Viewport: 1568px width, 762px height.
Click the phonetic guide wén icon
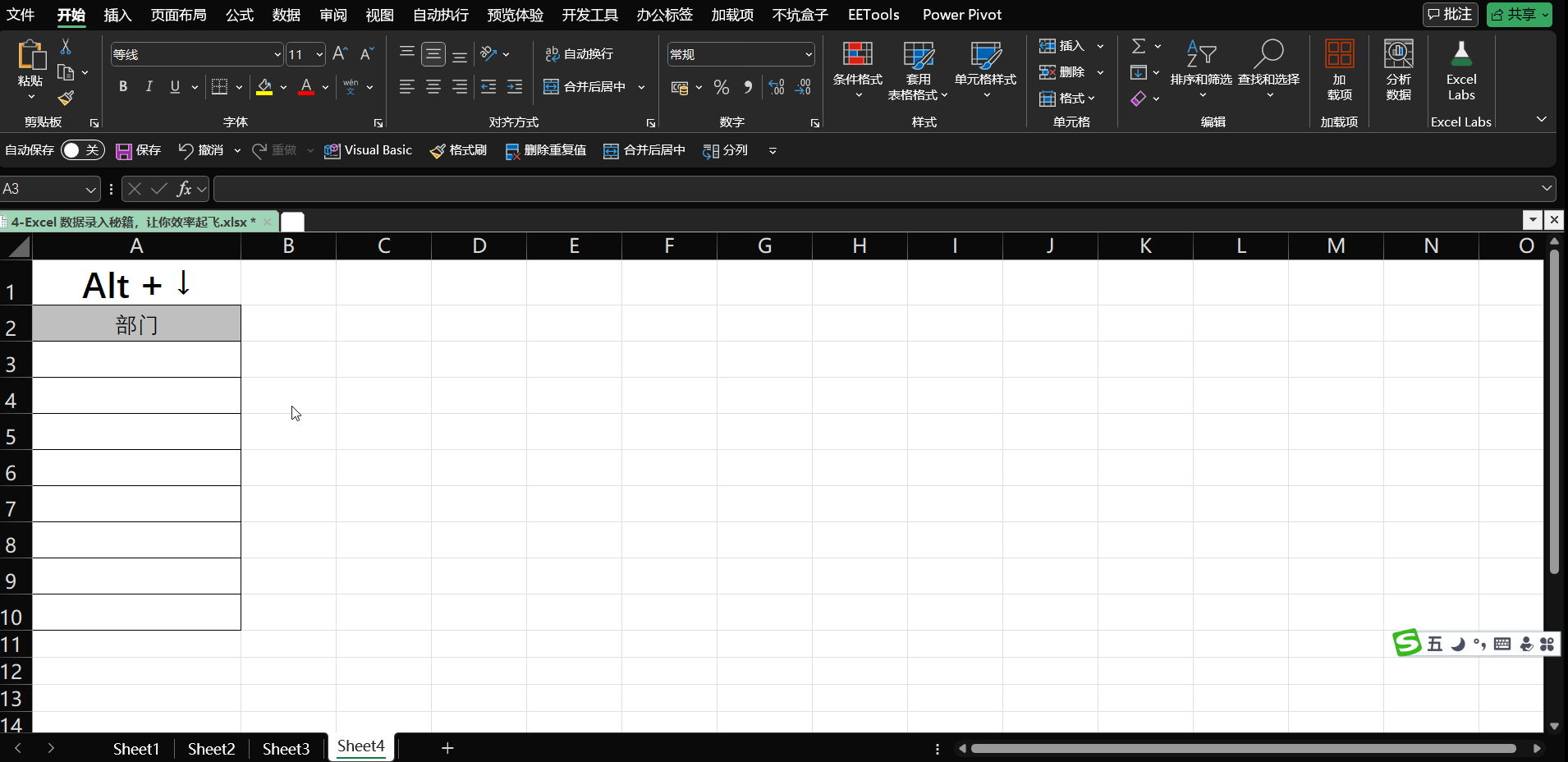pos(351,86)
